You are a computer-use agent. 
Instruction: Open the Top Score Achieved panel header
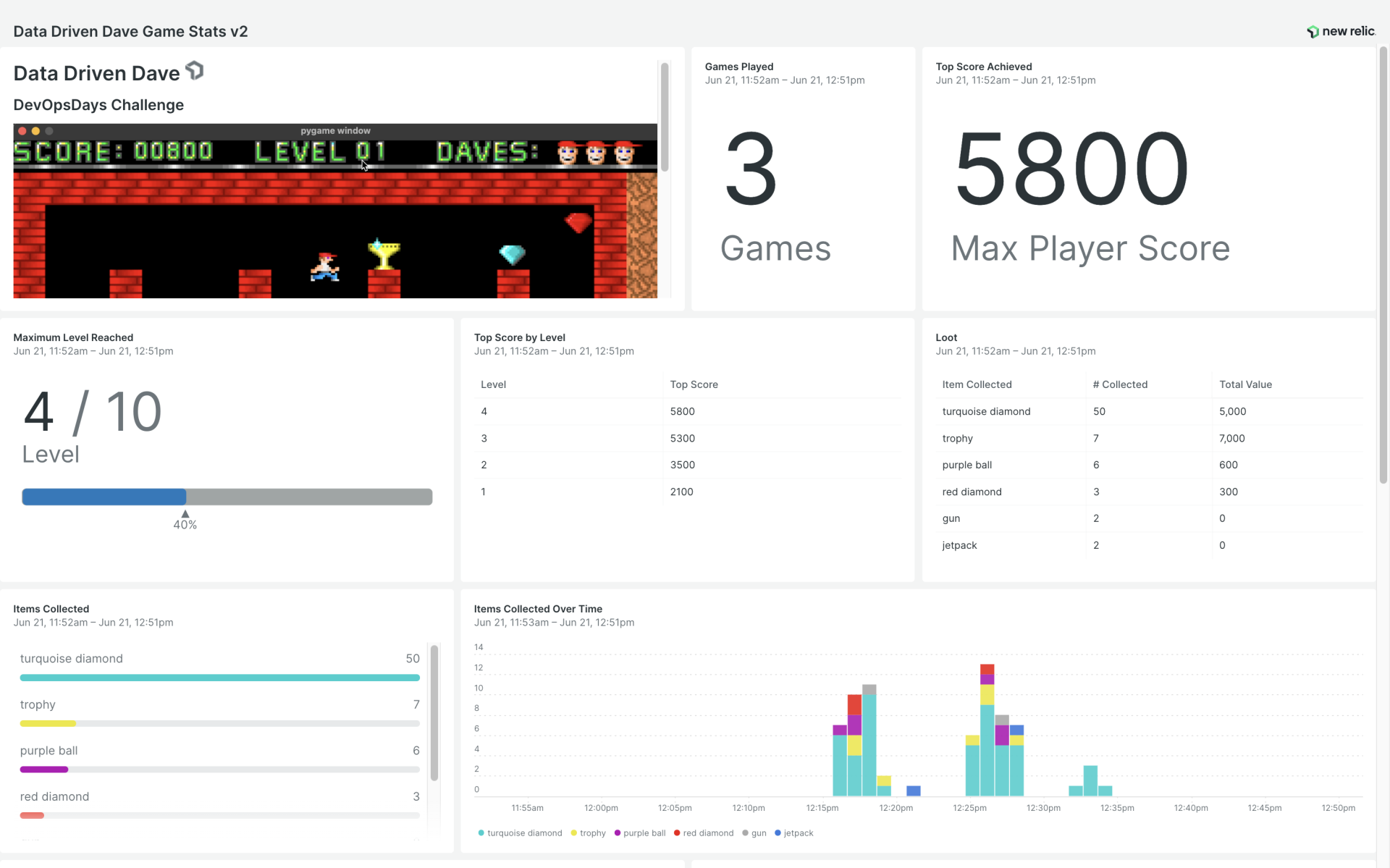[983, 66]
